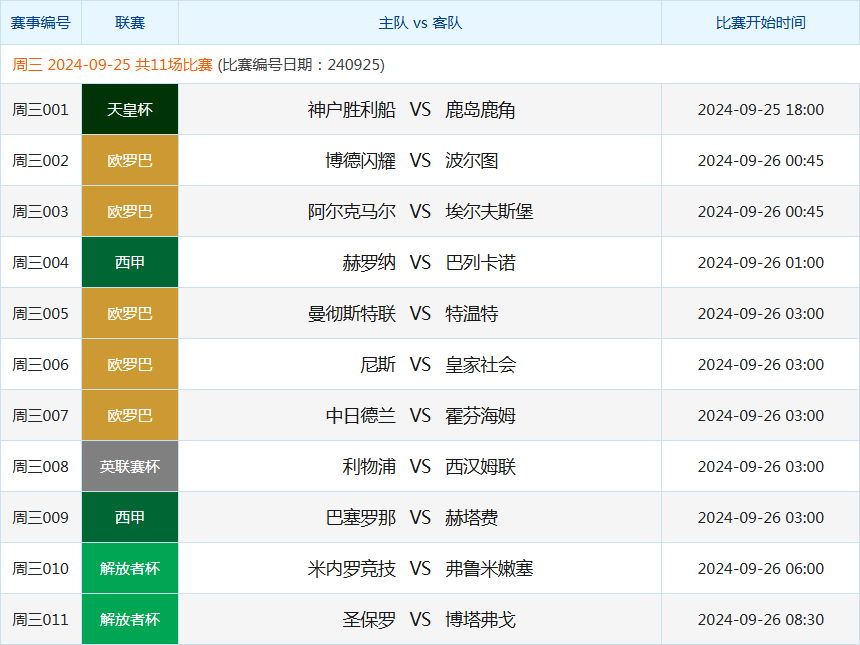Click 欧罗巴 label in 周三002 row
The image size is (860, 645).
coord(130,160)
